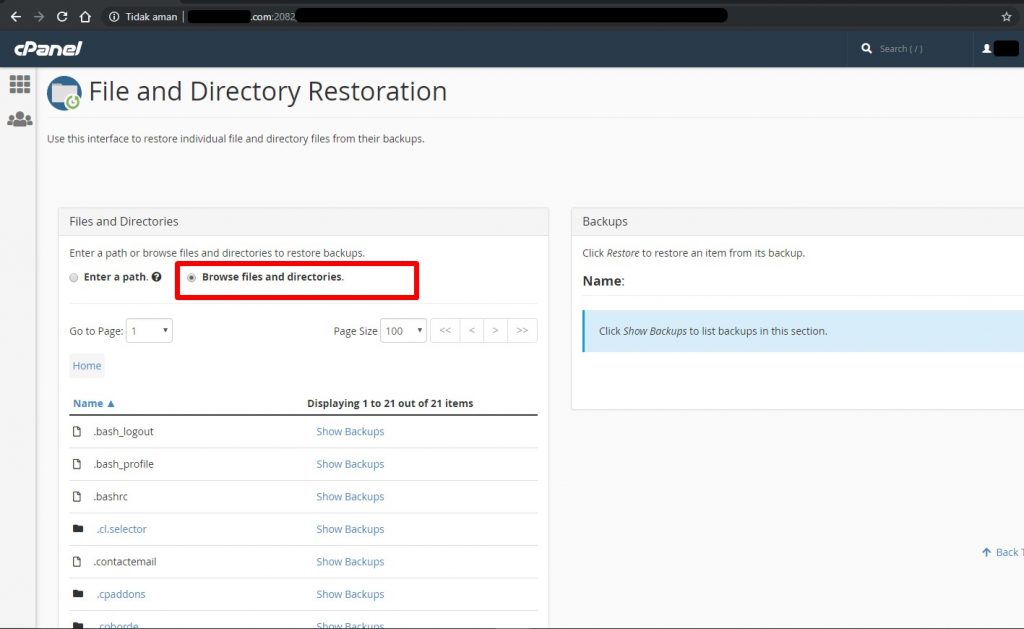Click the help icon beside Enter a path
The height and width of the screenshot is (629, 1024).
pyautogui.click(x=157, y=277)
